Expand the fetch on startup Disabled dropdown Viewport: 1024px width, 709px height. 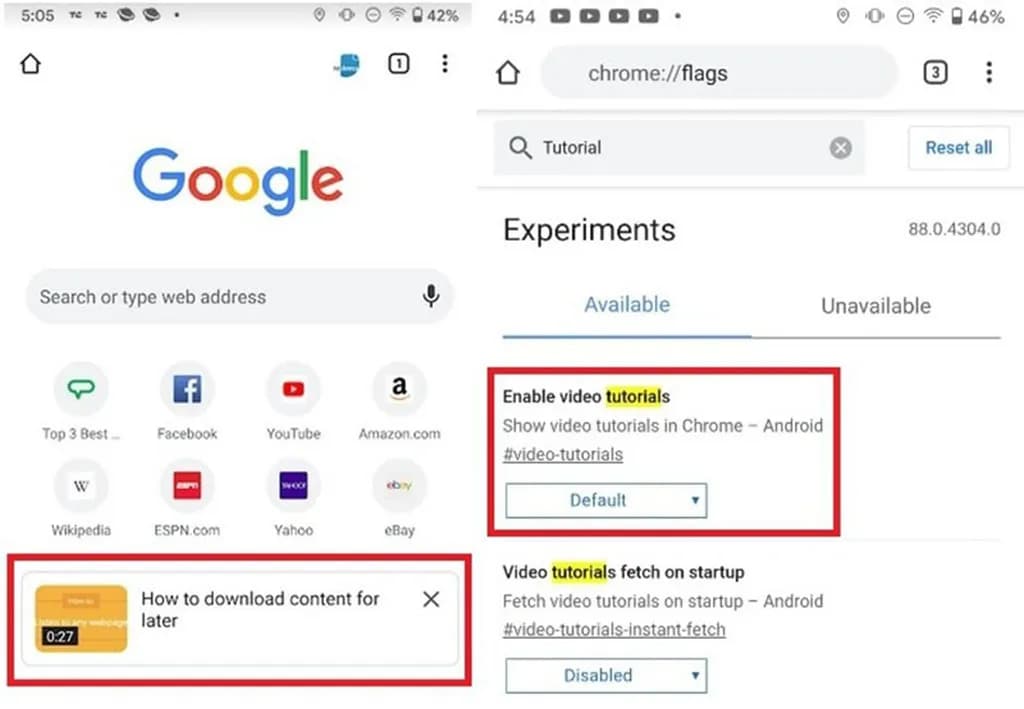(x=606, y=676)
